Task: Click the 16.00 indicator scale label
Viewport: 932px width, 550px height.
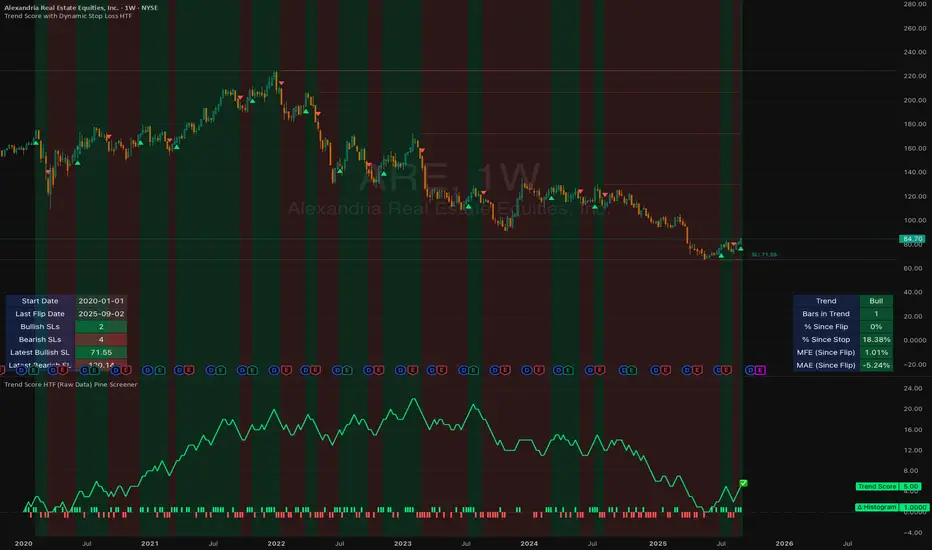Action: pyautogui.click(x=912, y=430)
